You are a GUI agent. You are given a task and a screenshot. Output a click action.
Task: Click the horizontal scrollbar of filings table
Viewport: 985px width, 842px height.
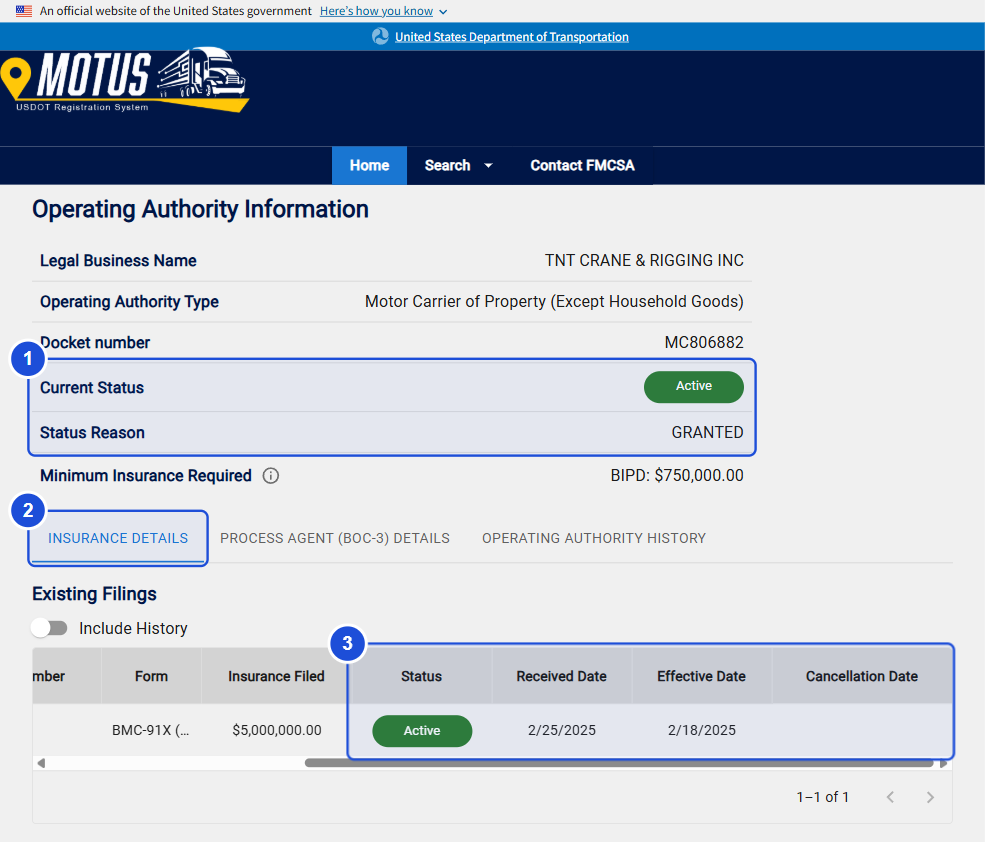coord(619,763)
